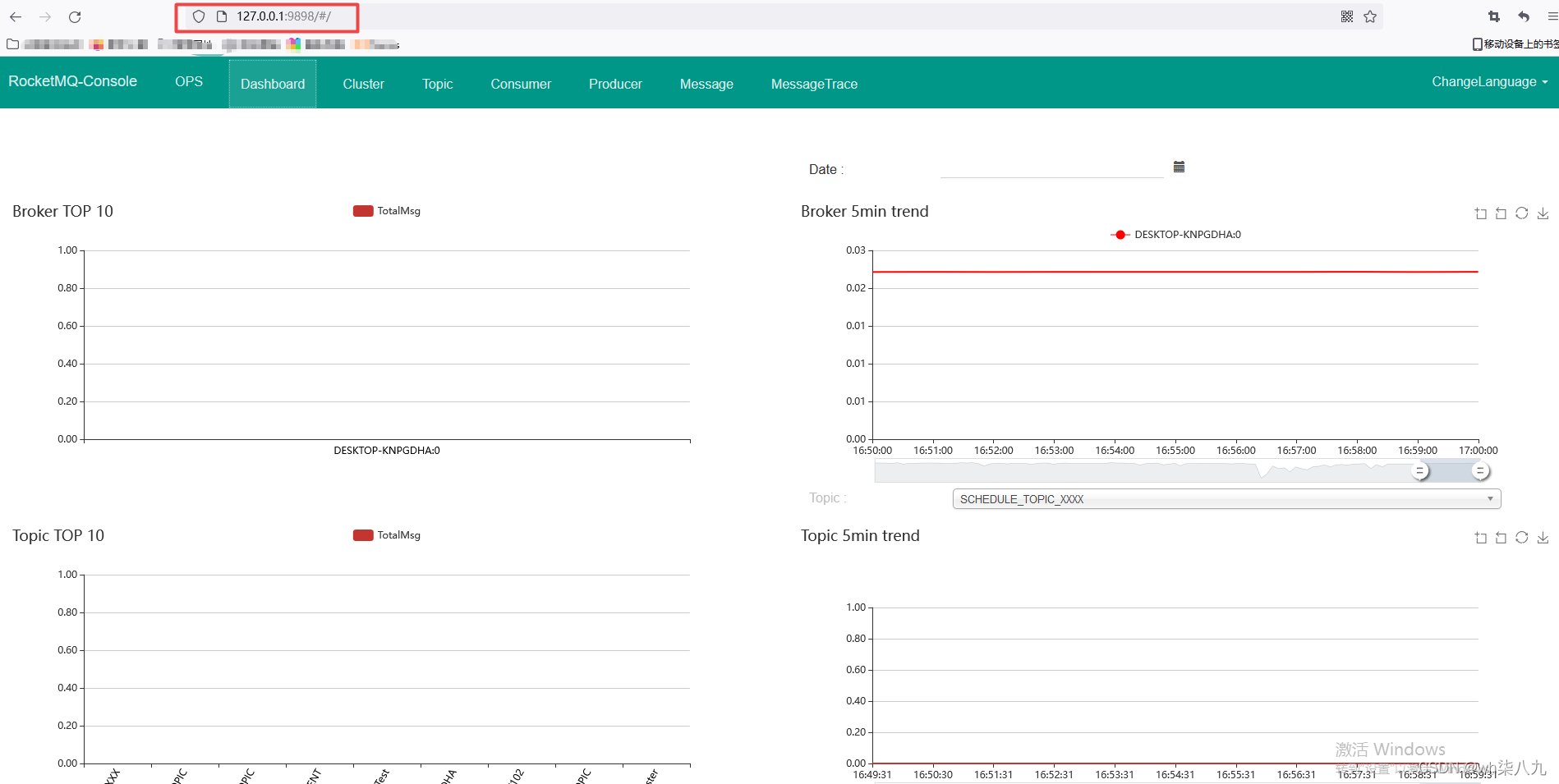Restore the Broker 5min trend chart
The image size is (1559, 784).
tap(1521, 213)
